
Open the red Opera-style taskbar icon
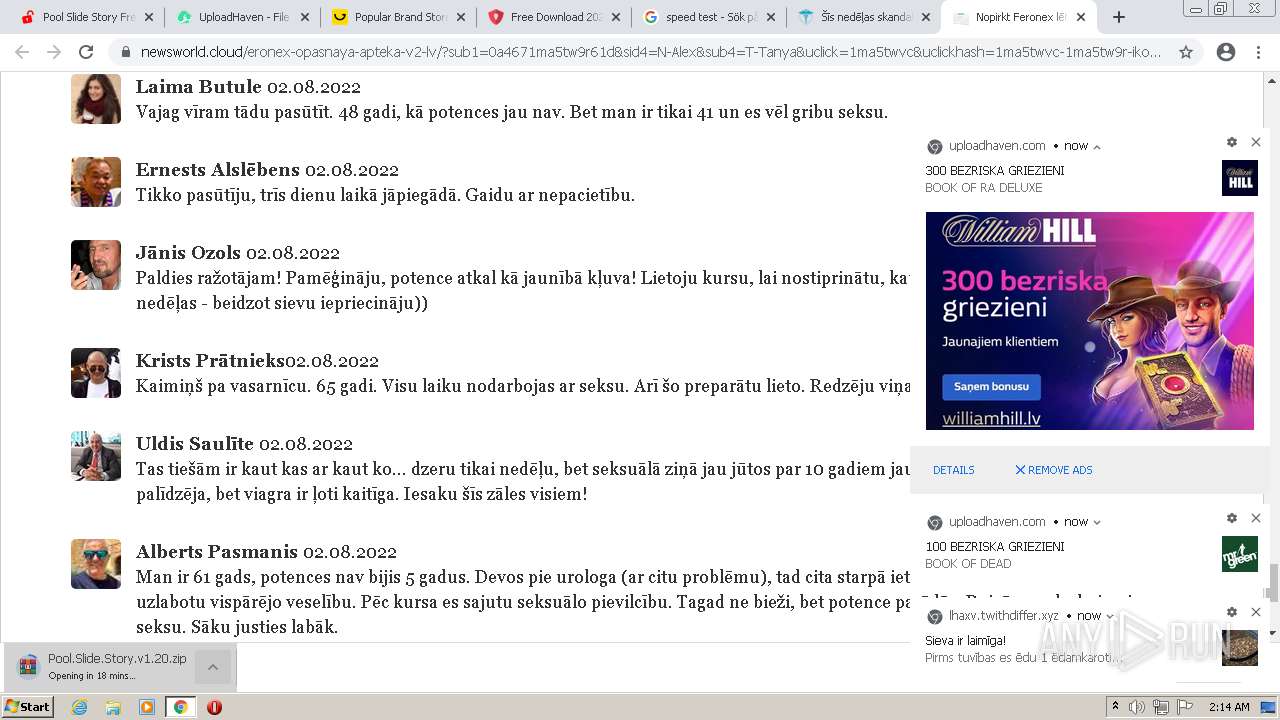(214, 707)
